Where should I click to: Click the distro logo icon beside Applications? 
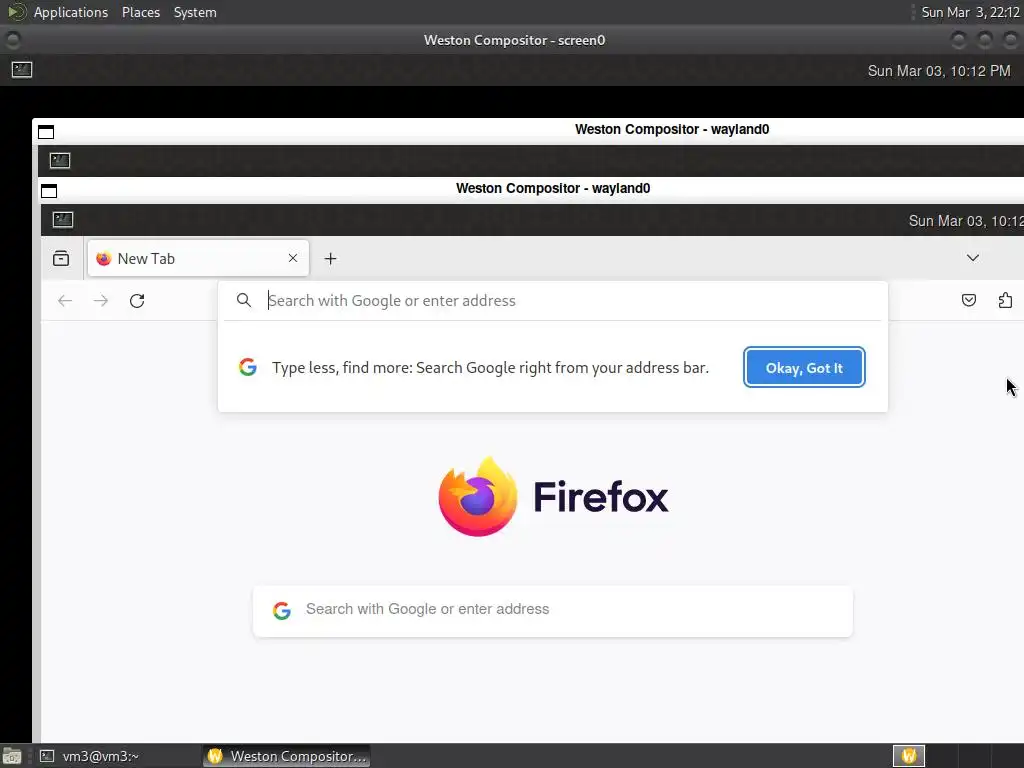click(16, 12)
